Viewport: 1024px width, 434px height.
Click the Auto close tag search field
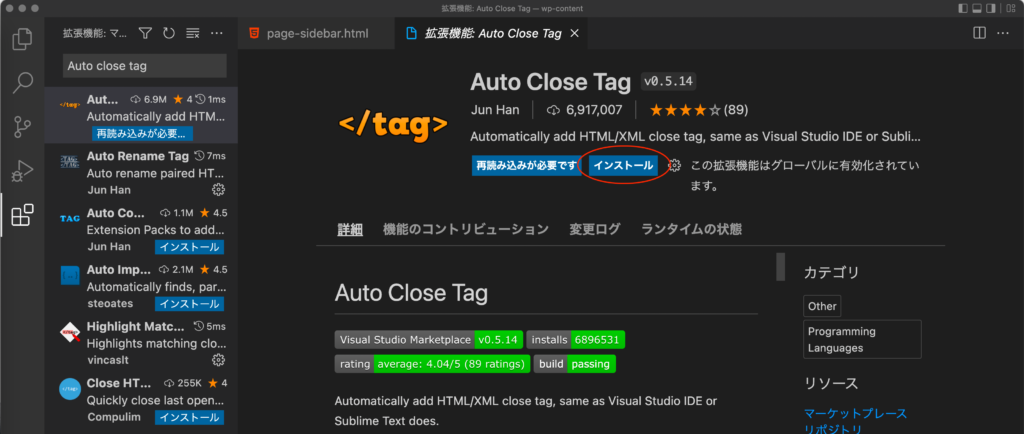click(x=144, y=66)
